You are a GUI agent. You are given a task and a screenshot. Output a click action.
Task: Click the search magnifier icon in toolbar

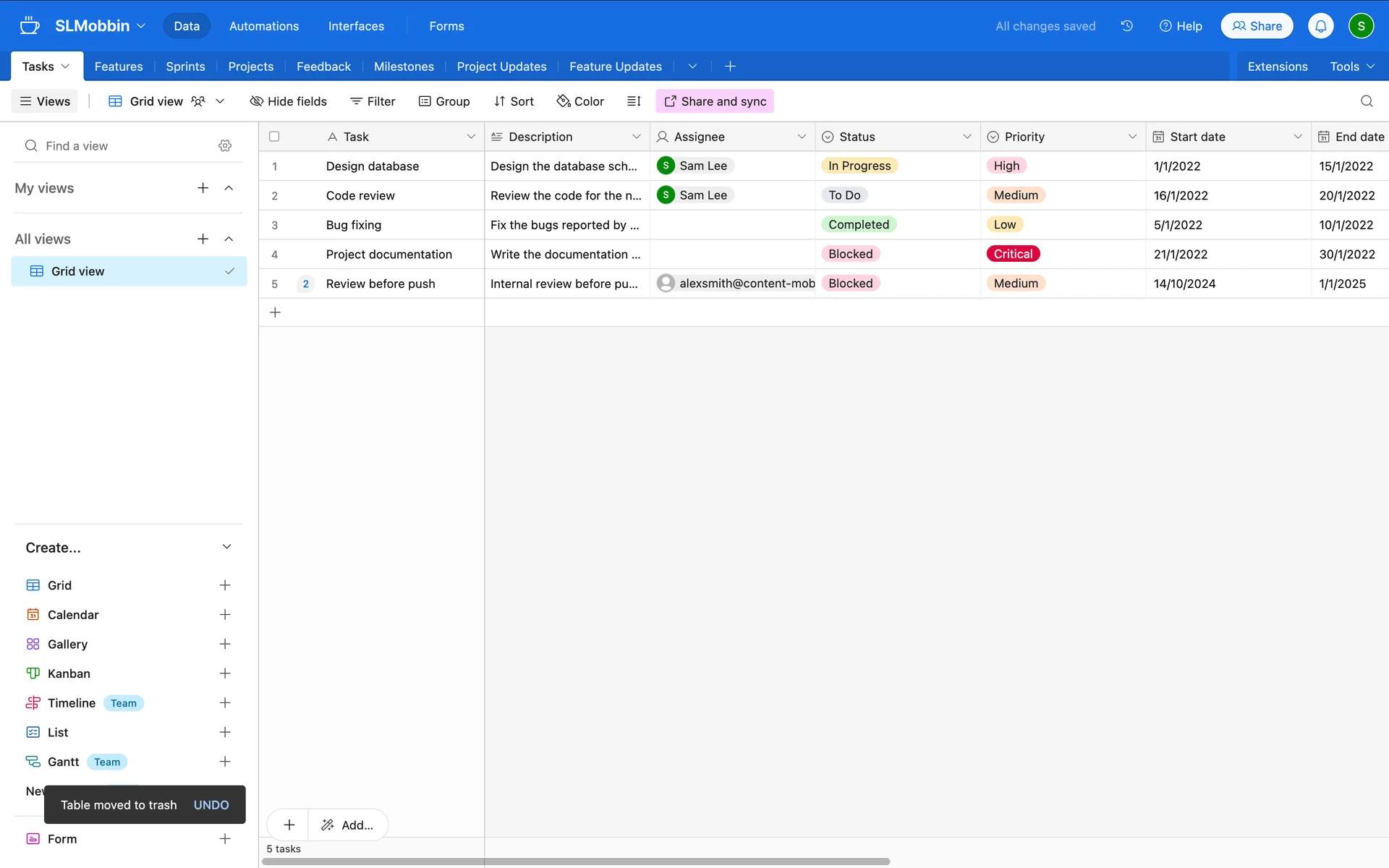pos(1366,101)
